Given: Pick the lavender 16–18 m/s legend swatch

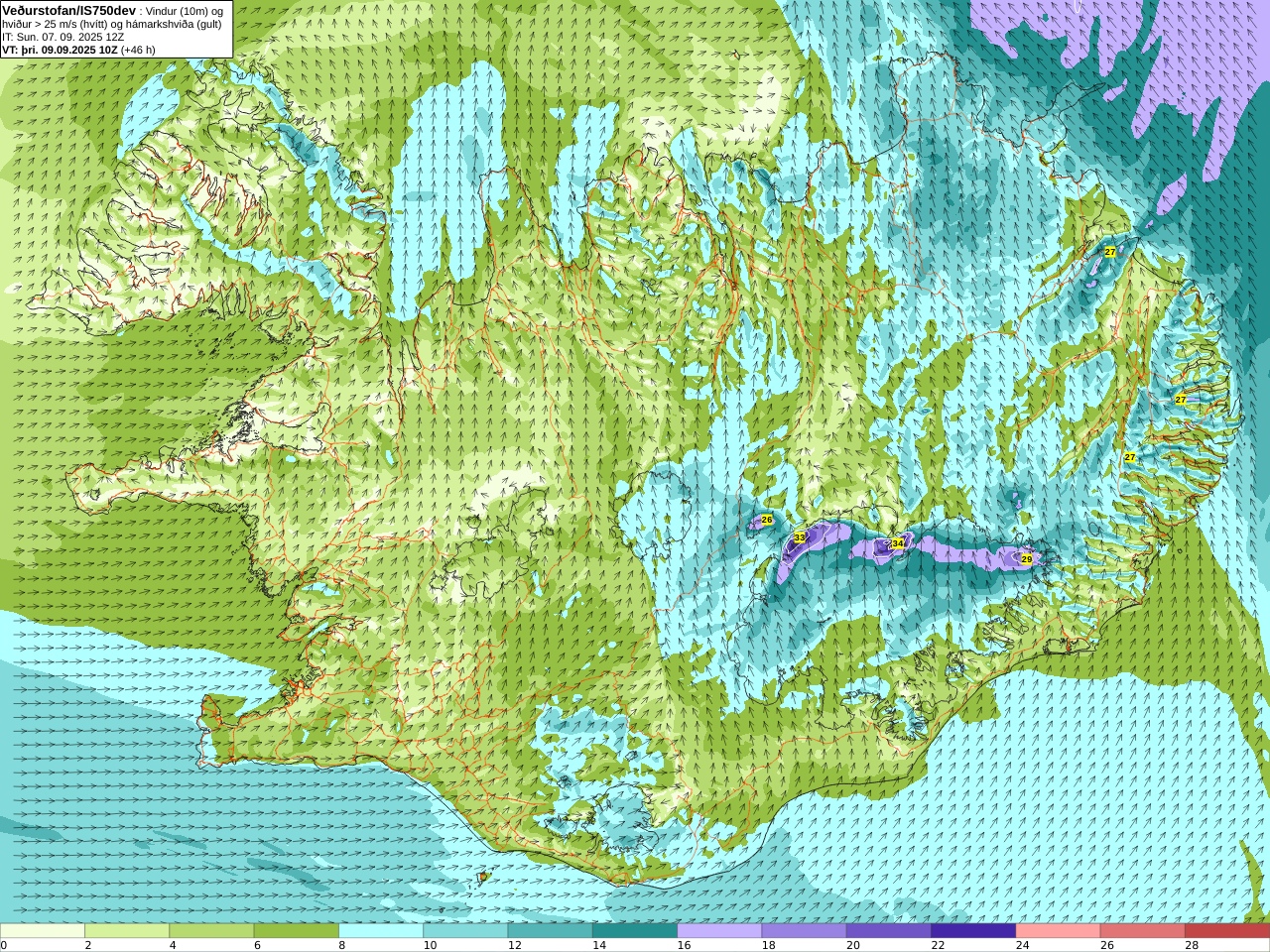Looking at the screenshot, I should point(719,931).
